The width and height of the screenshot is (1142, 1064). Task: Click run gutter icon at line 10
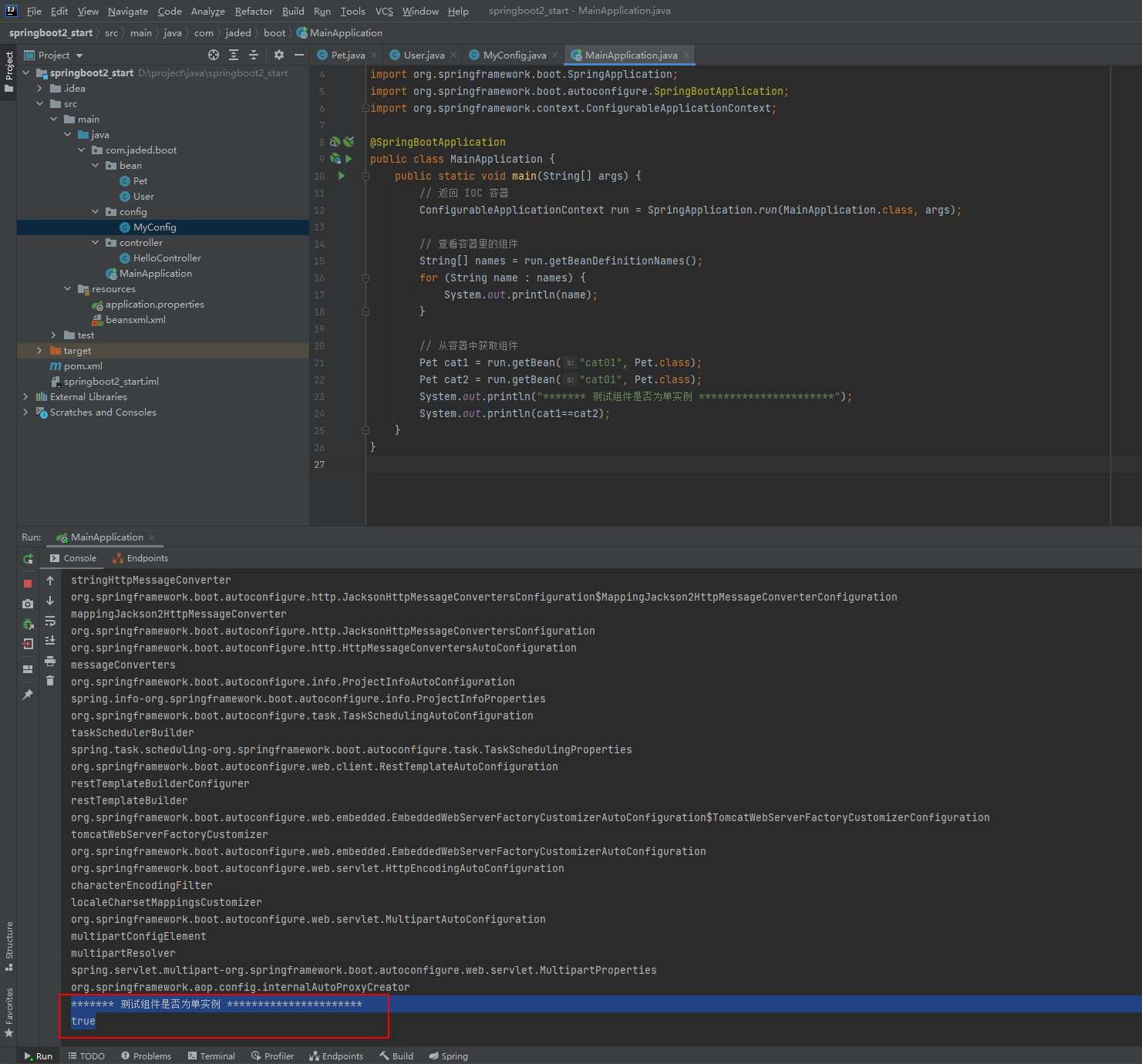(342, 176)
